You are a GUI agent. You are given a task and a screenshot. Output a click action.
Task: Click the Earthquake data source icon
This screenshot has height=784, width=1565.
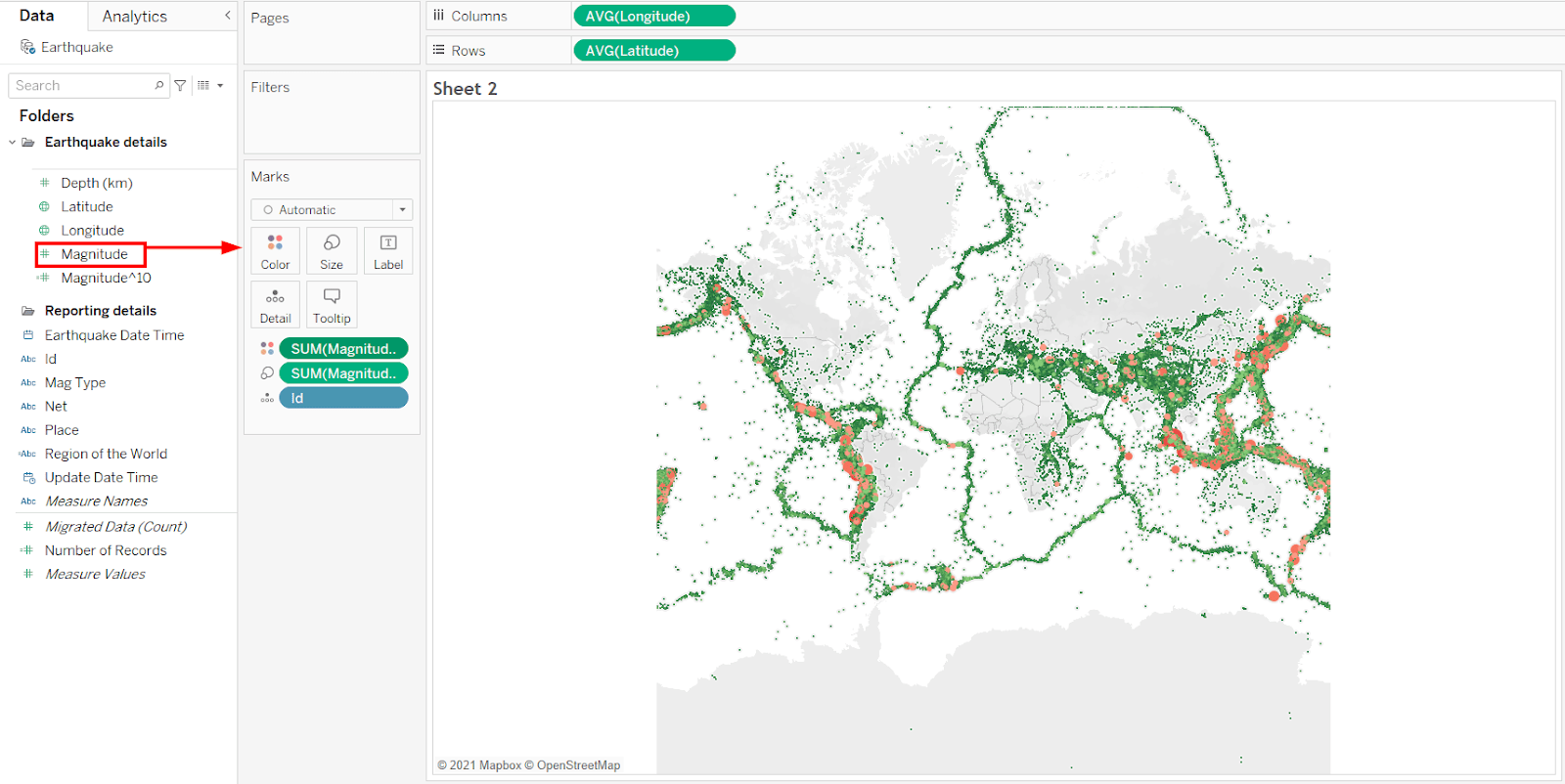[27, 47]
